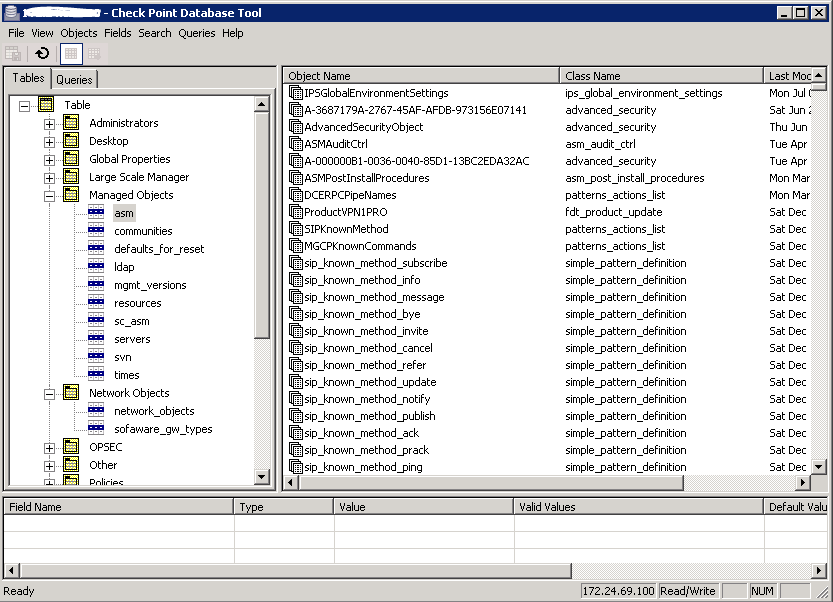Click the ASMAuditCtrl object icon
Image resolution: width=833 pixels, height=602 pixels.
[295, 144]
